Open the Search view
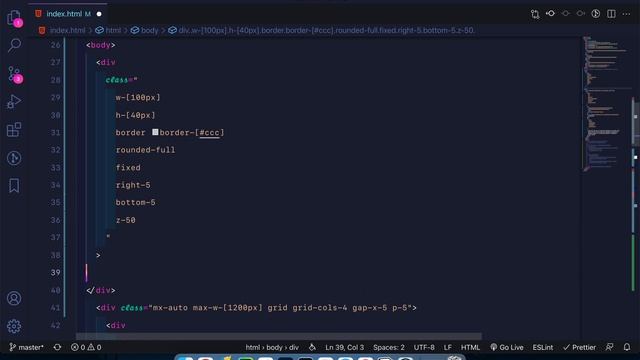 tap(14, 45)
